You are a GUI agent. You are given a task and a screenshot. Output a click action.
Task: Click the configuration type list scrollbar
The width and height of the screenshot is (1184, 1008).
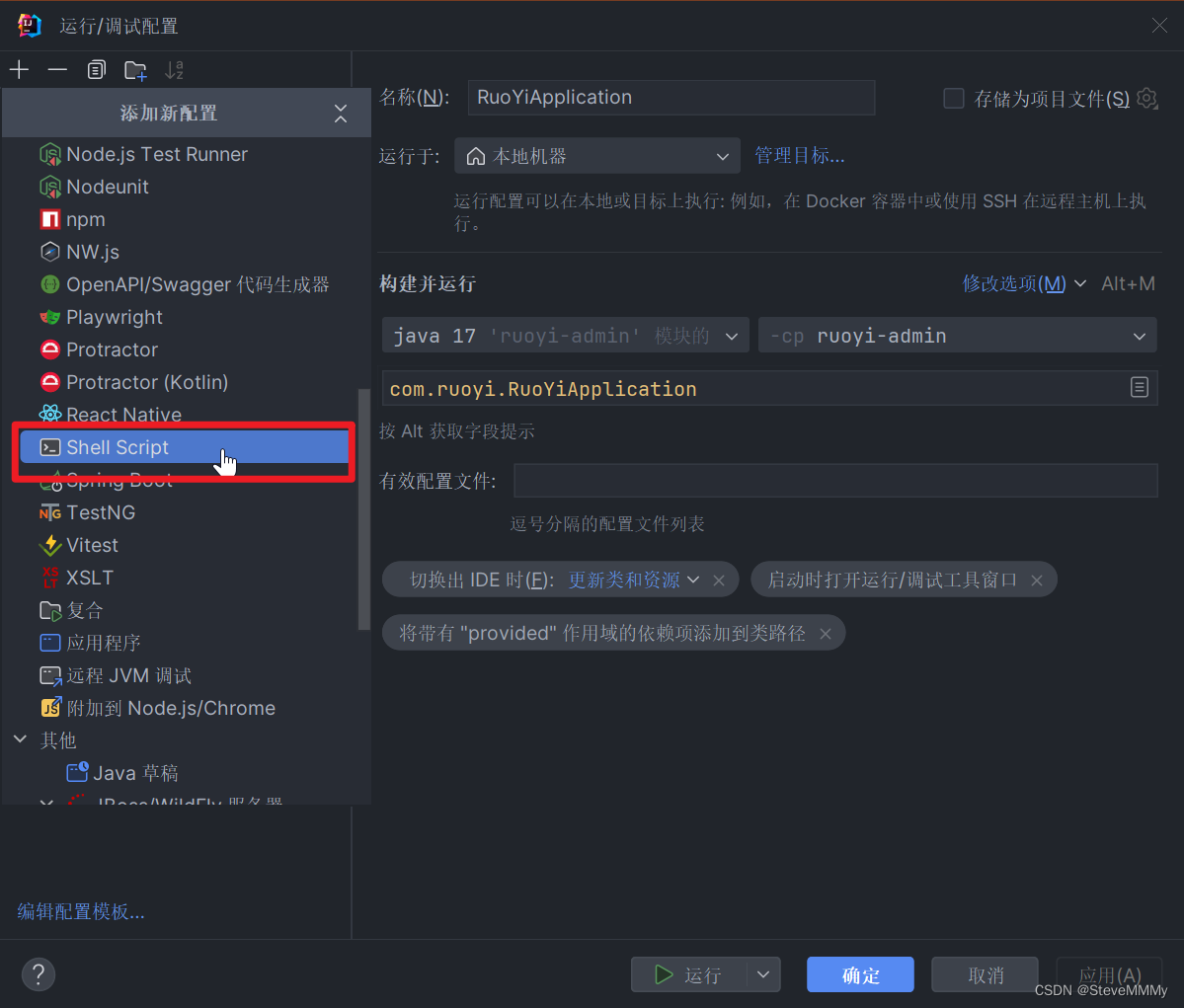(364, 509)
